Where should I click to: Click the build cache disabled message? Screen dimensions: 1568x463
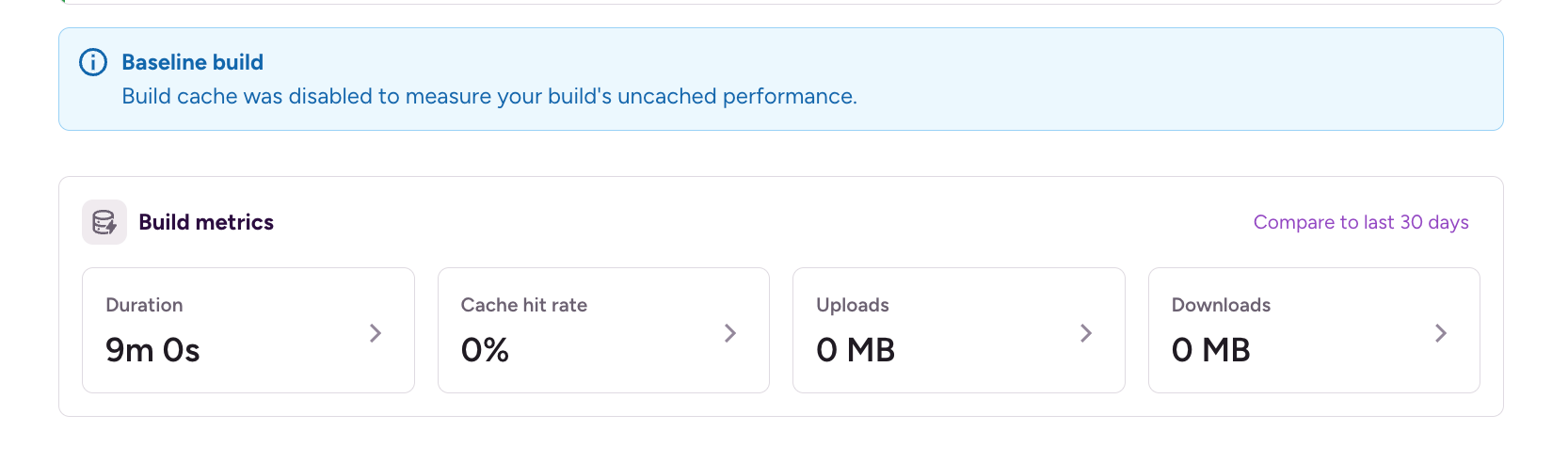pos(489,96)
